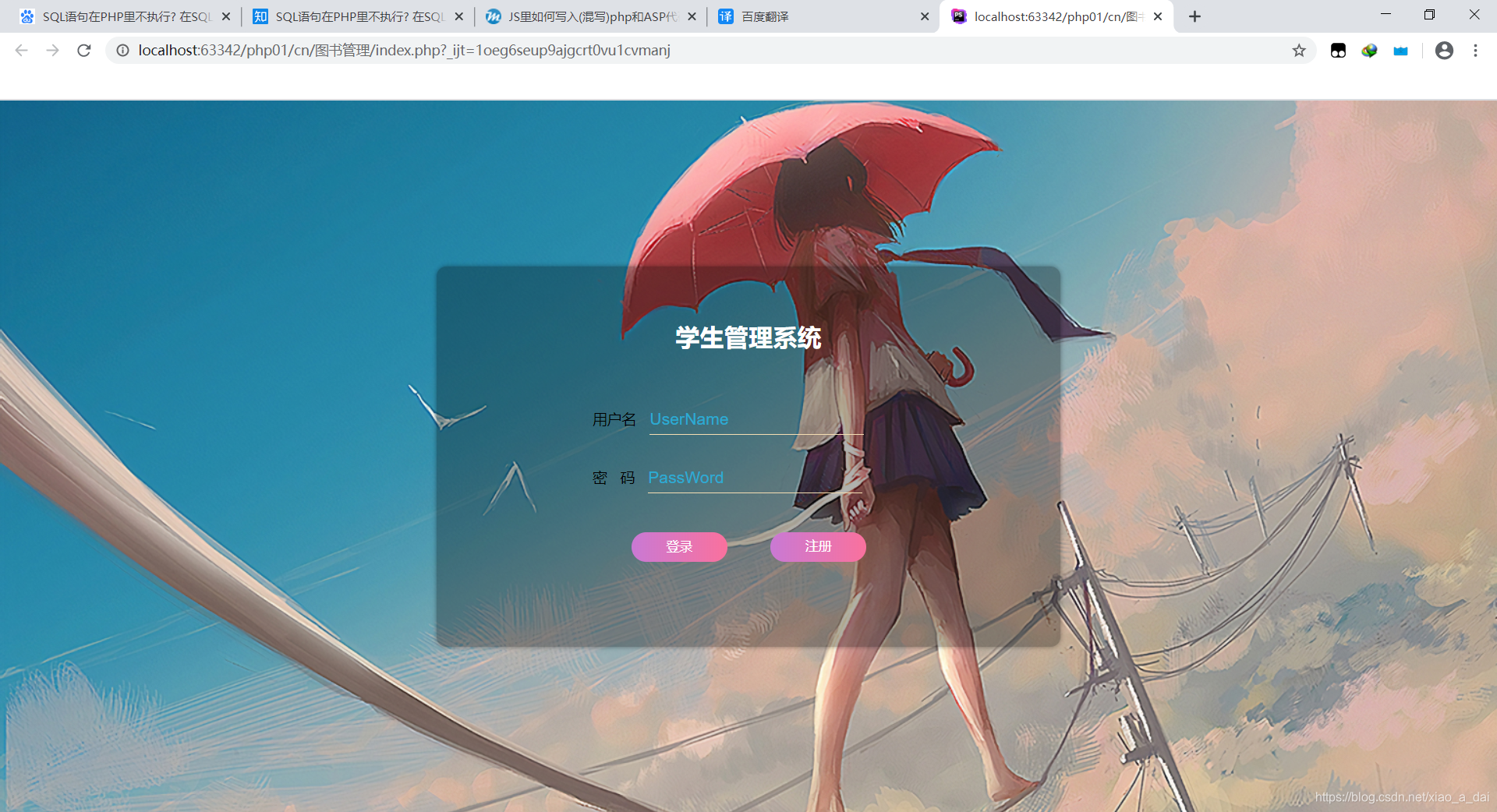
Task: Open the user profile avatar
Action: click(x=1444, y=51)
